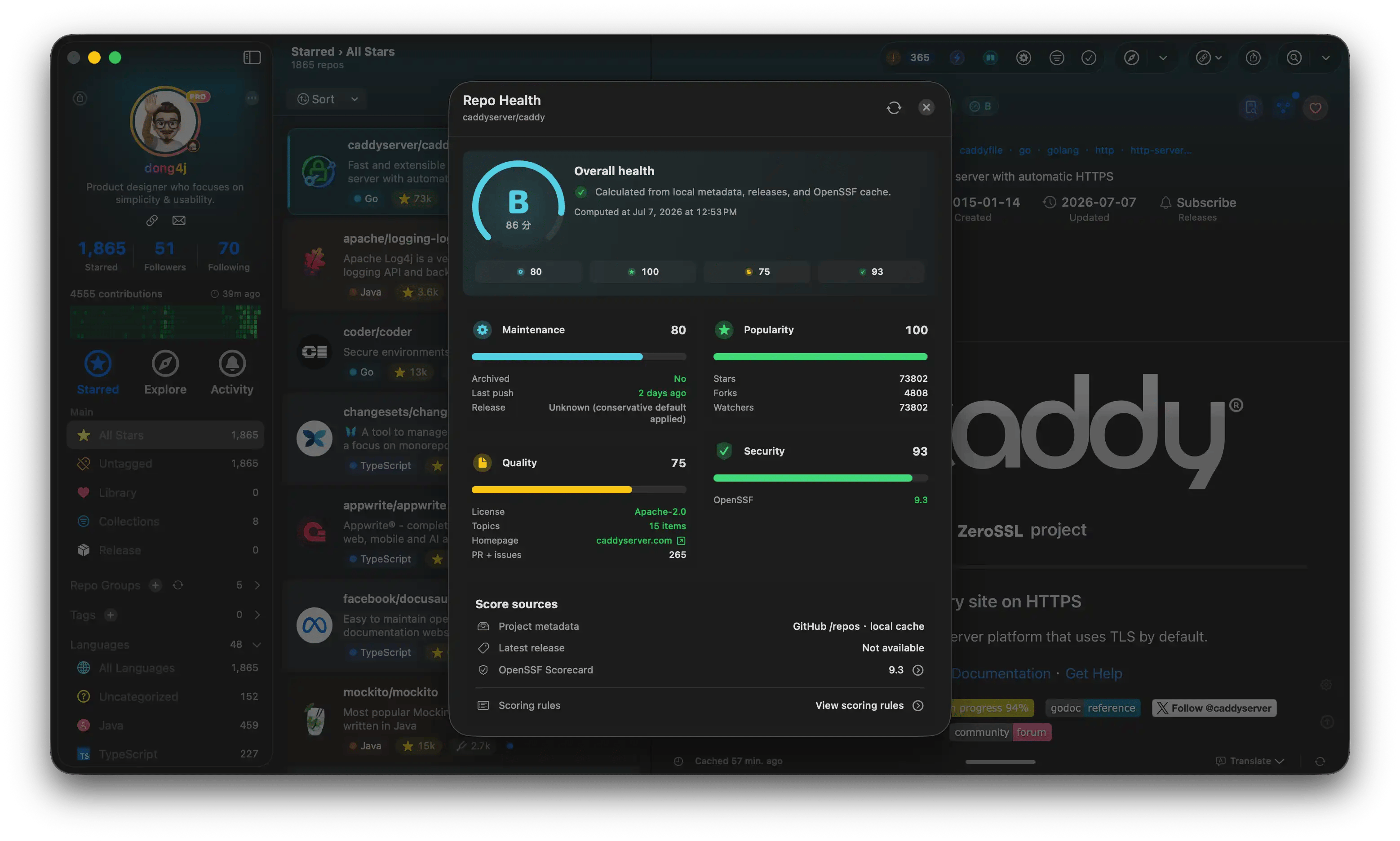
Task: Open dong4j profile avatar
Action: click(x=165, y=121)
